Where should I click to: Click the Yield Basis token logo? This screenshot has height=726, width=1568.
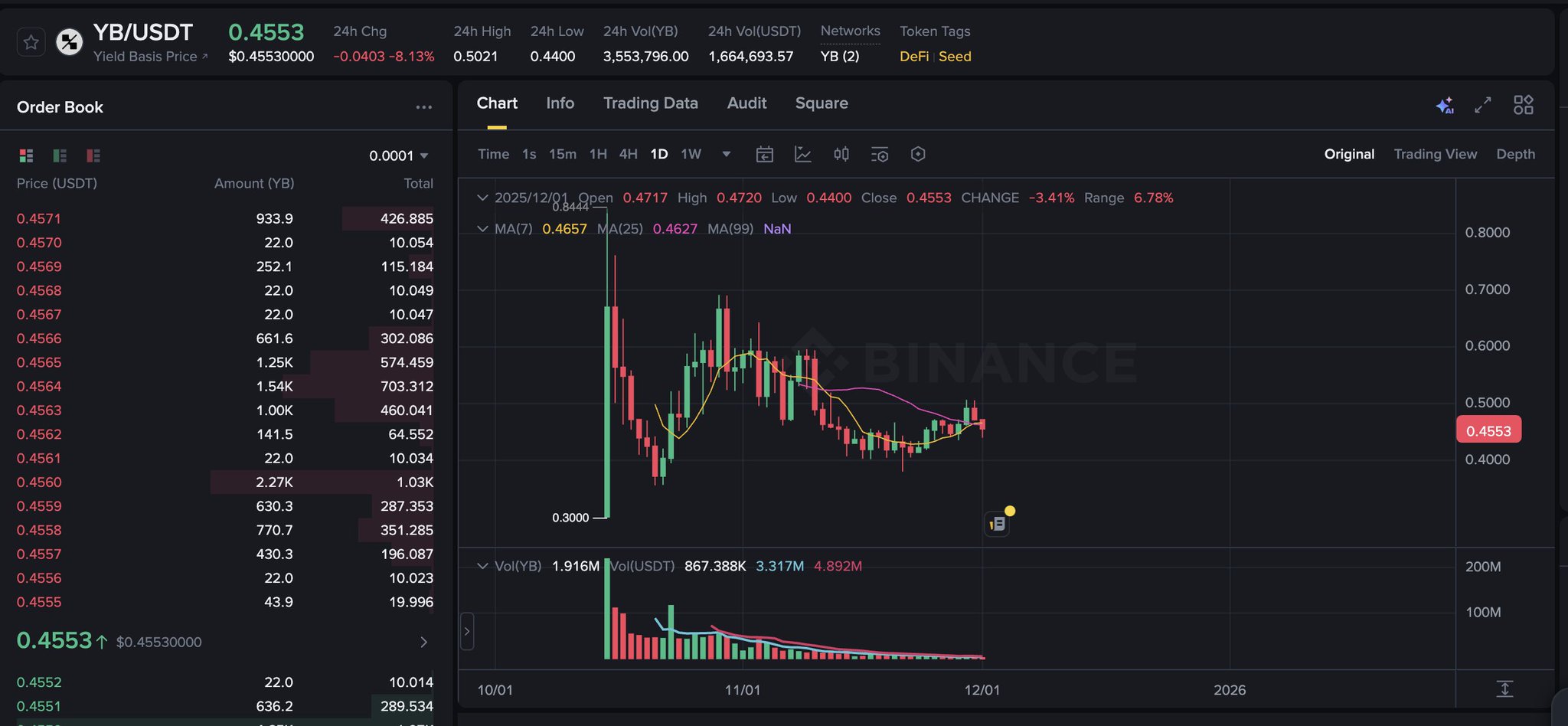(70, 42)
